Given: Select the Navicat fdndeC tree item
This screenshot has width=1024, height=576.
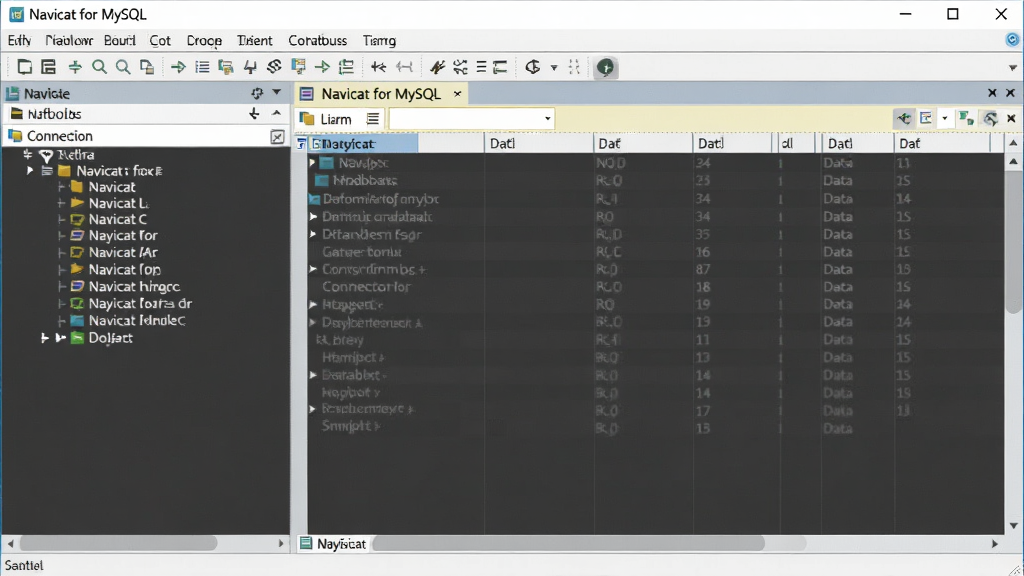Looking at the screenshot, I should pyautogui.click(x=136, y=320).
